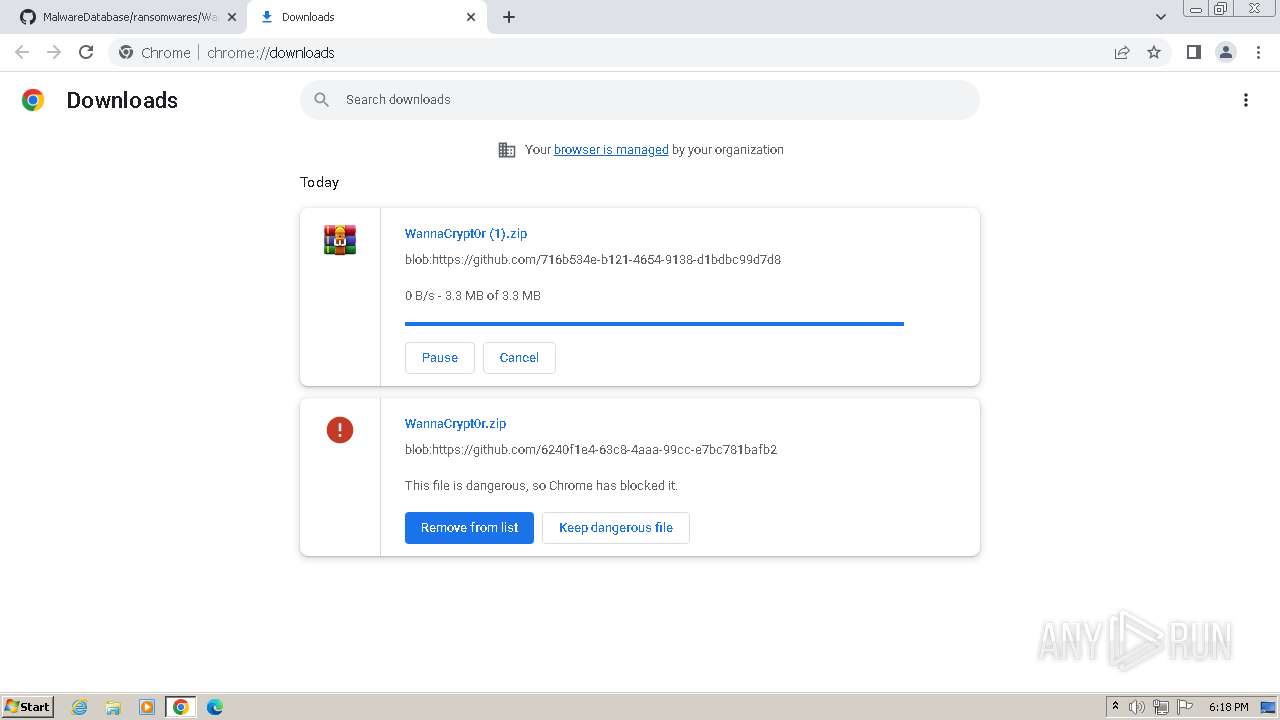The height and width of the screenshot is (720, 1280).
Task: Open a new tab with plus button
Action: pos(509,17)
